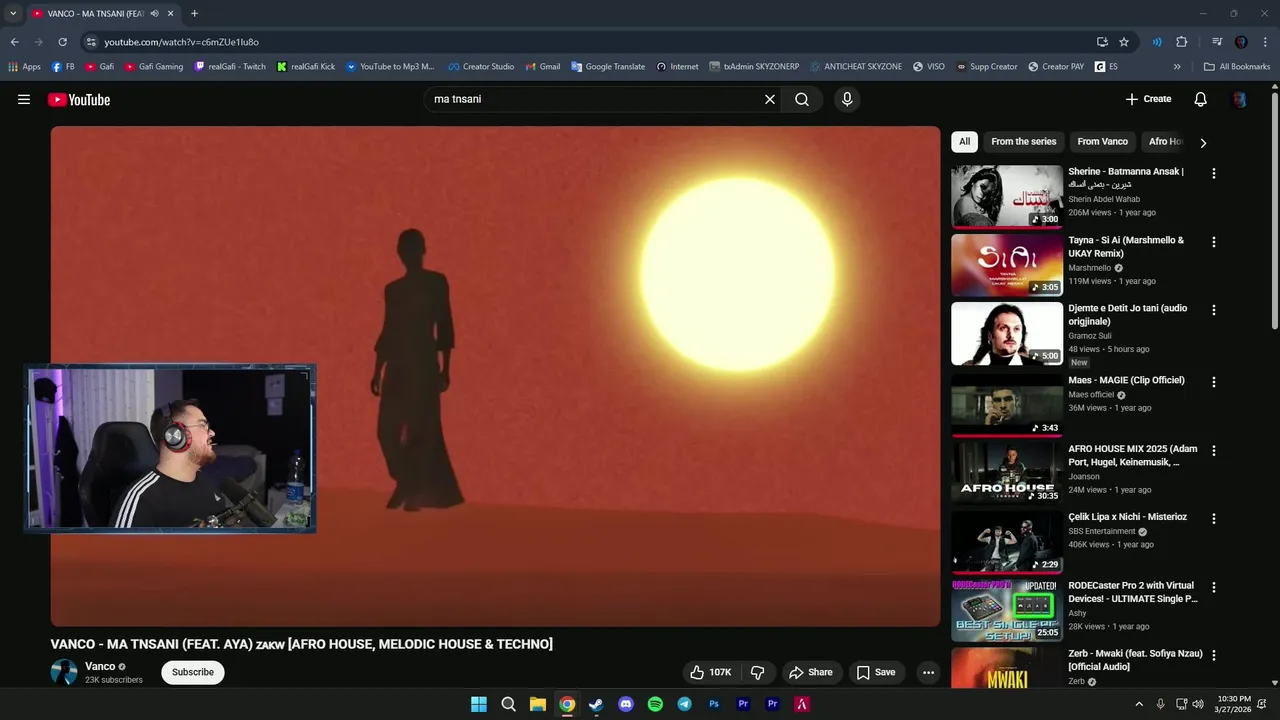Open options for Çelik Lipa x Nichi video
The width and height of the screenshot is (1280, 720).
click(1214, 519)
